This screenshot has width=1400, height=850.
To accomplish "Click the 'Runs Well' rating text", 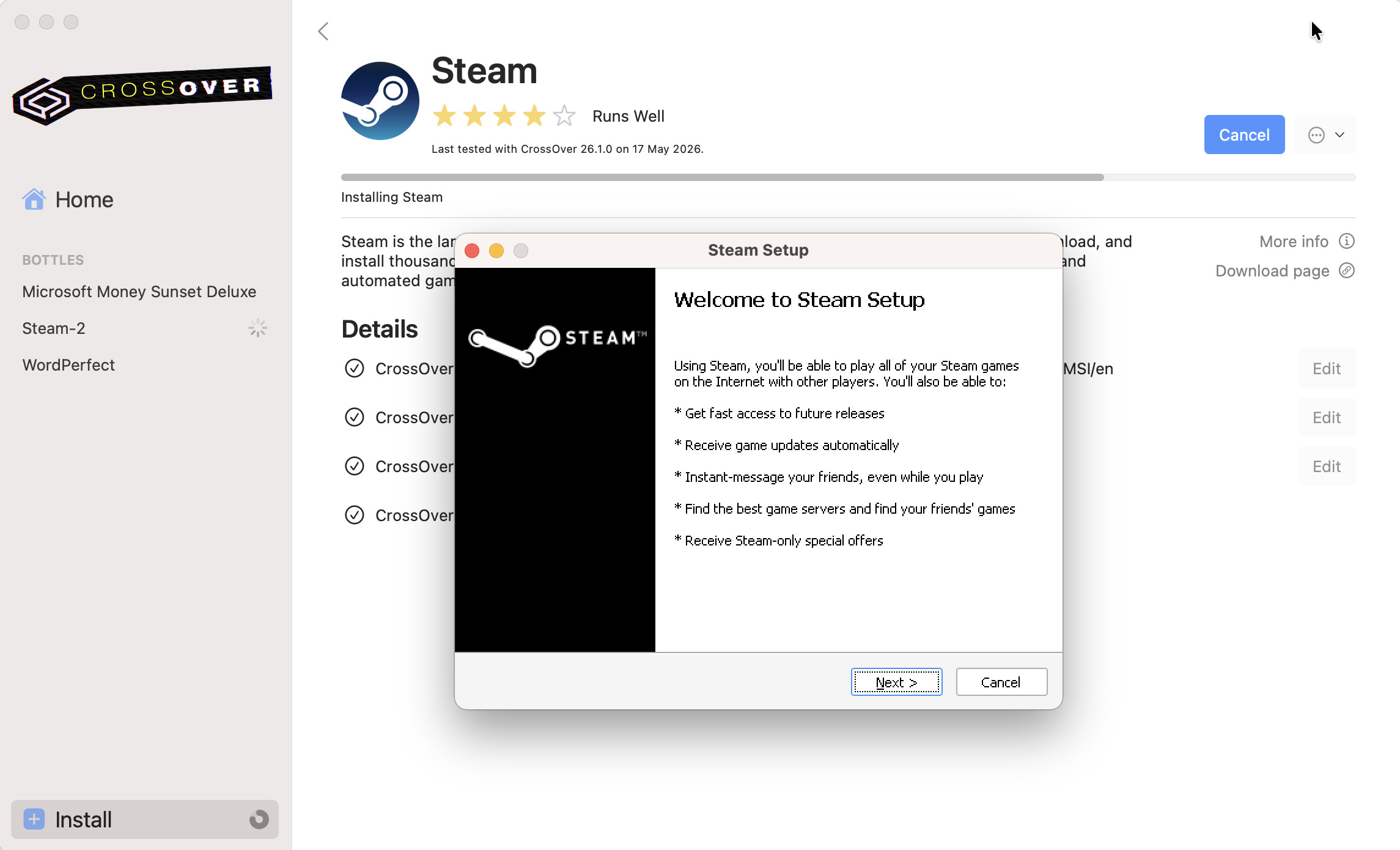I will tap(628, 116).
